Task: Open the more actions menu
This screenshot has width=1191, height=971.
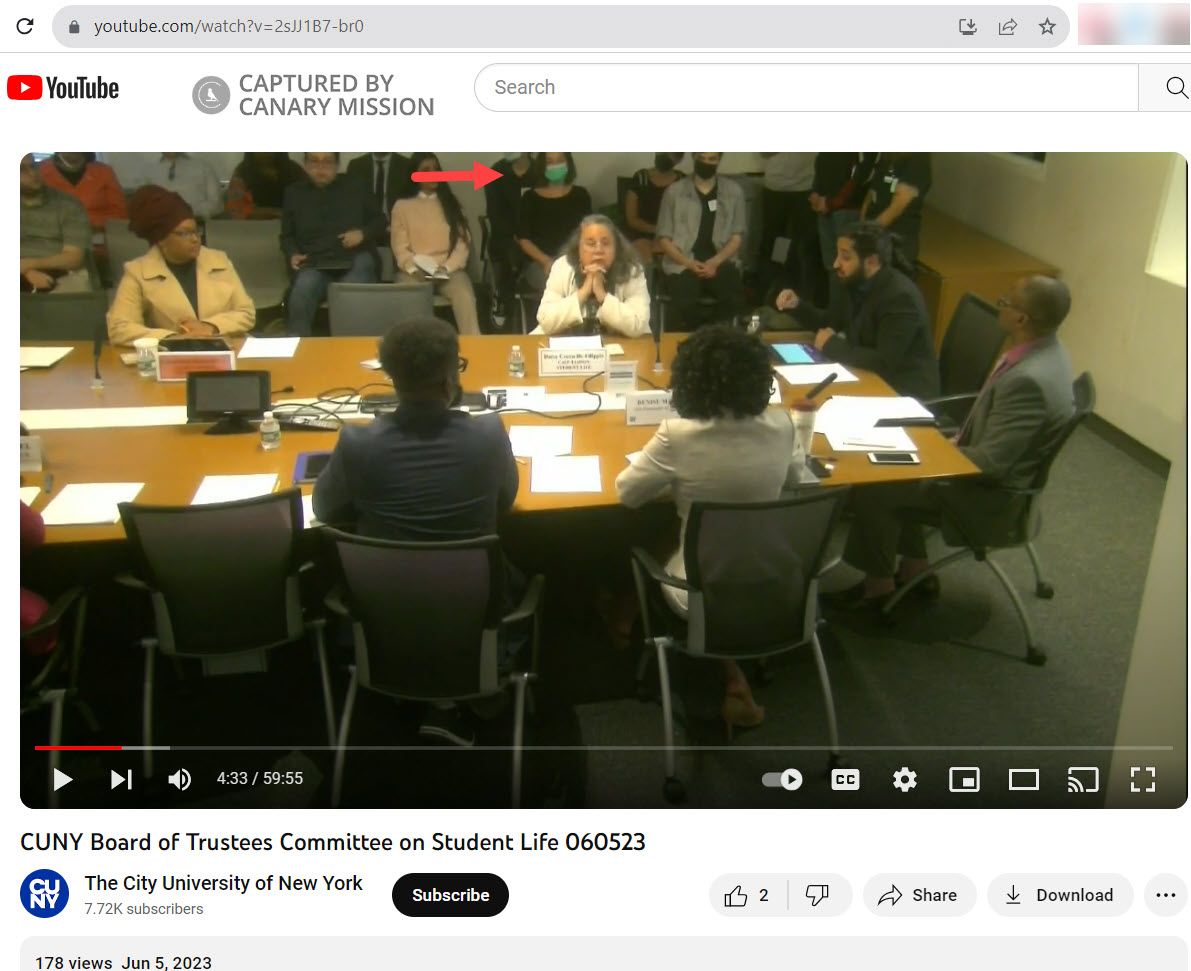Action: click(x=1165, y=895)
